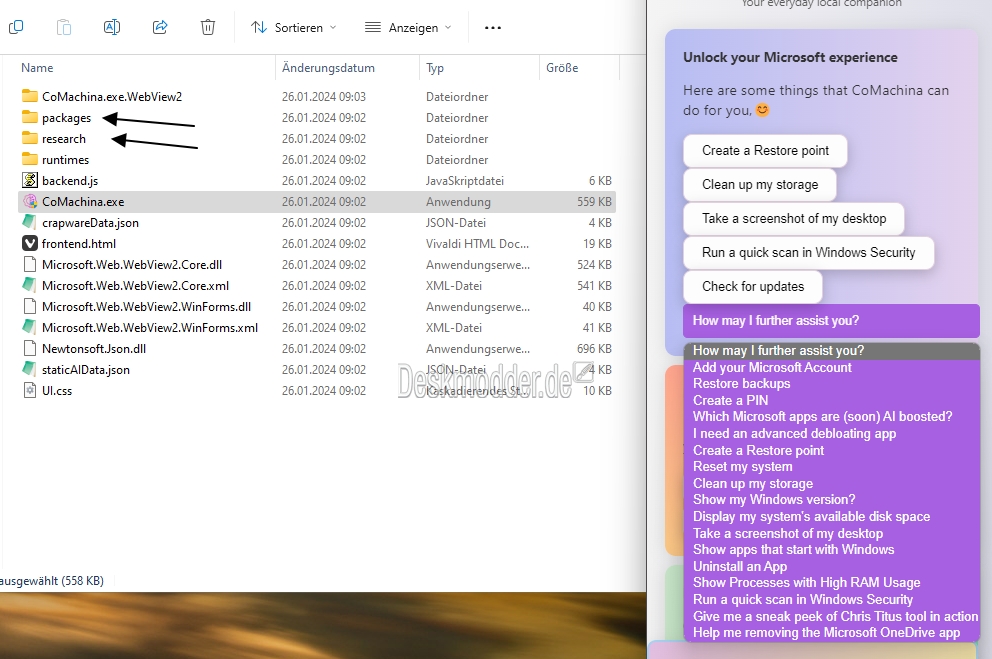Click the greyed Paste icon in the toolbar
This screenshot has height=659, width=992.
pos(64,27)
